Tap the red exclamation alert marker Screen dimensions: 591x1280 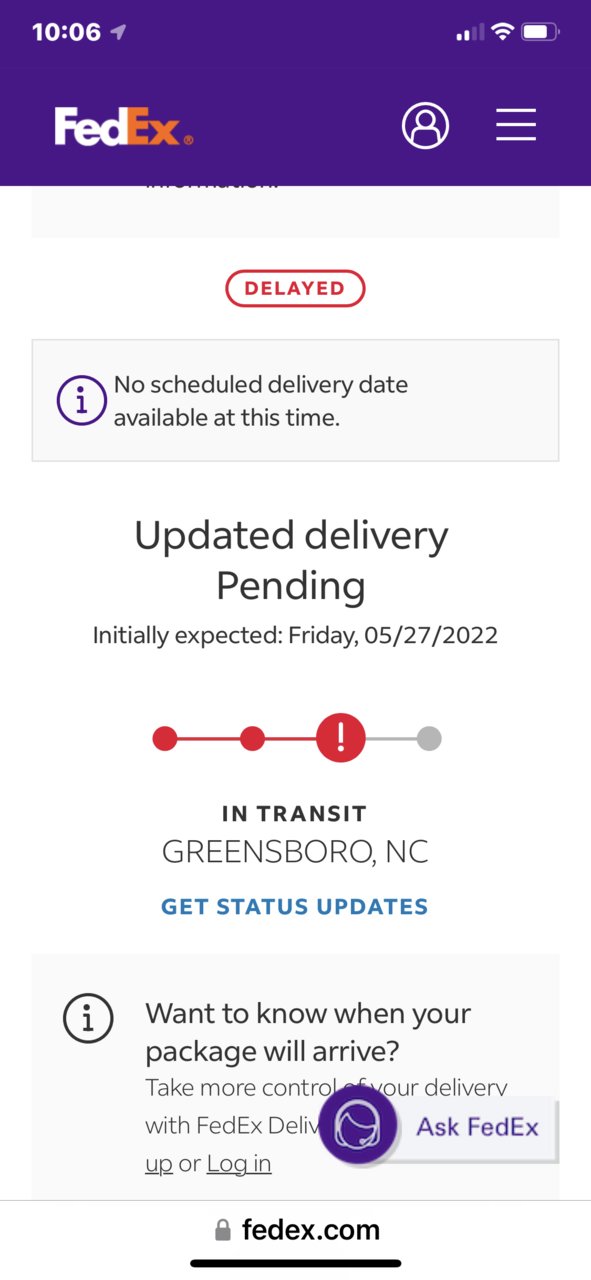[341, 739]
